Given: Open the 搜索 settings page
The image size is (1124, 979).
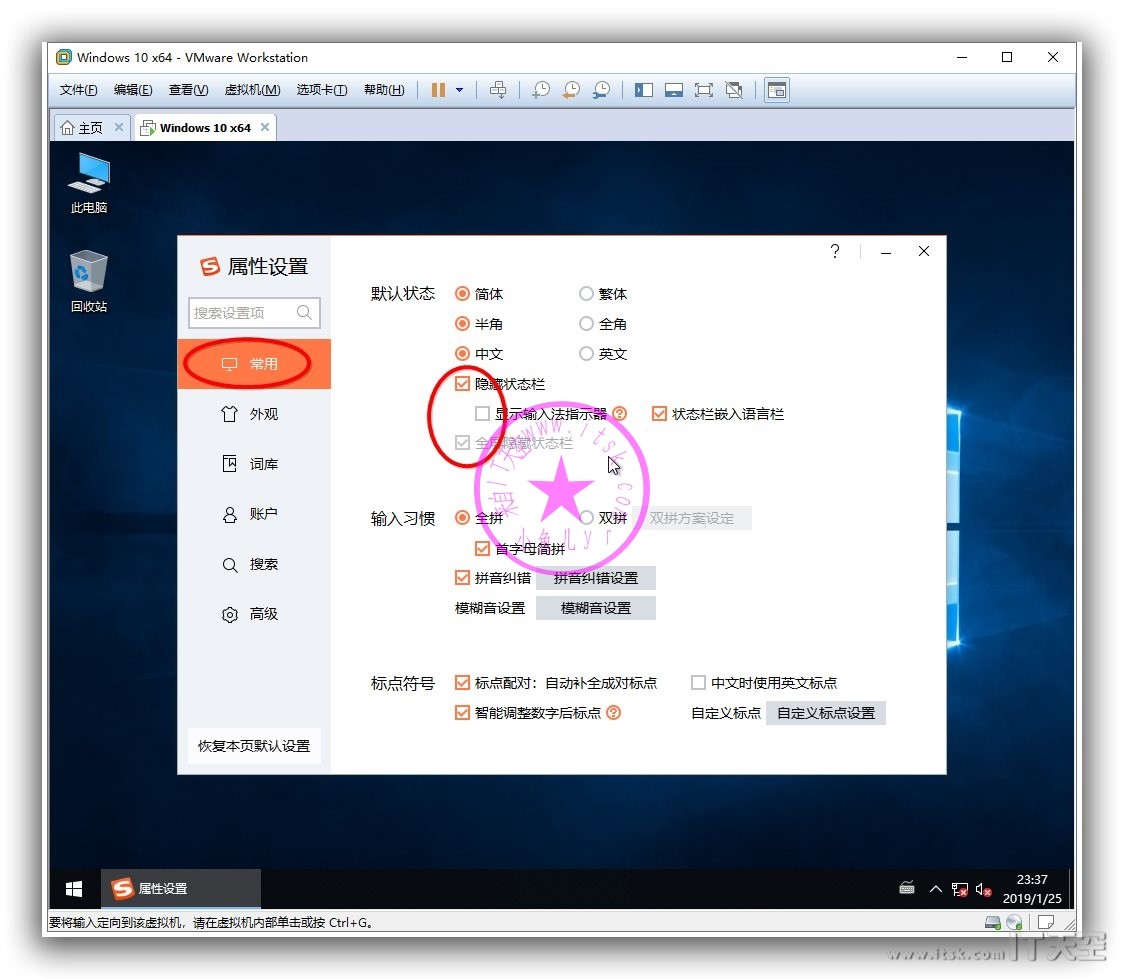Looking at the screenshot, I should (254, 565).
